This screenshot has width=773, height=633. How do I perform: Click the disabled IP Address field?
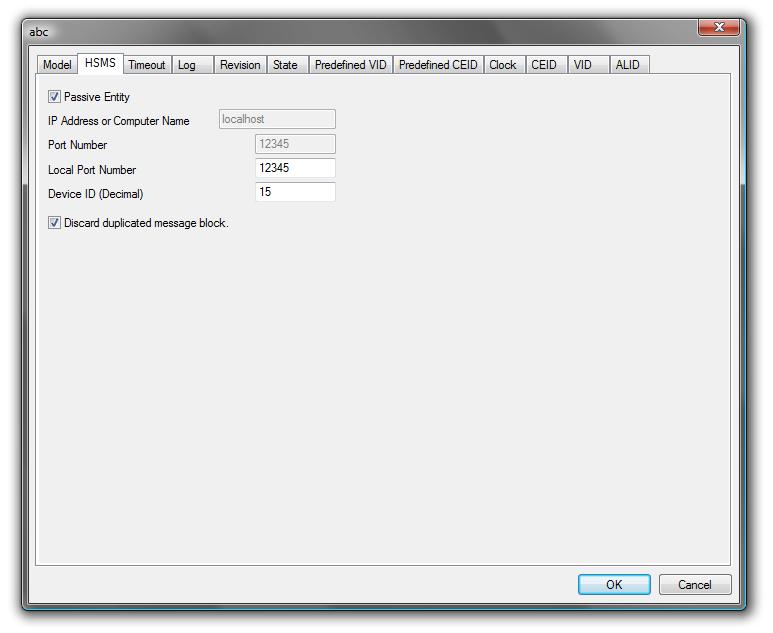(277, 120)
